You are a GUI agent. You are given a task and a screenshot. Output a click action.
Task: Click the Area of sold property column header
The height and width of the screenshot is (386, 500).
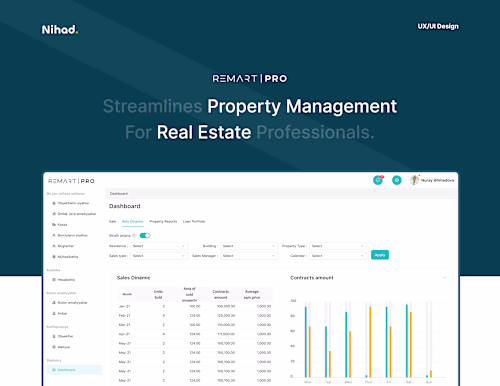(189, 294)
